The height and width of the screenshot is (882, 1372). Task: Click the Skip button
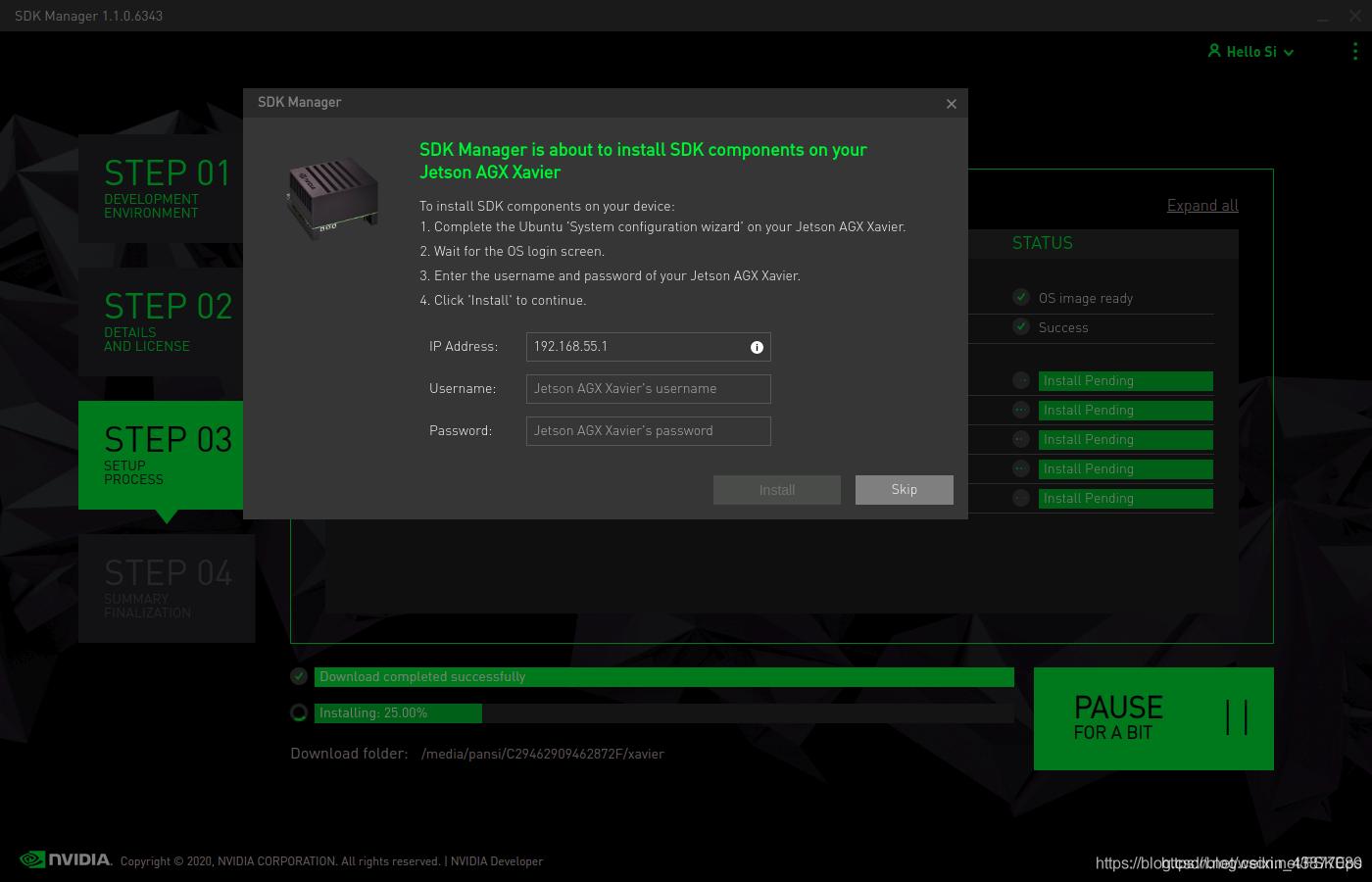click(x=905, y=490)
